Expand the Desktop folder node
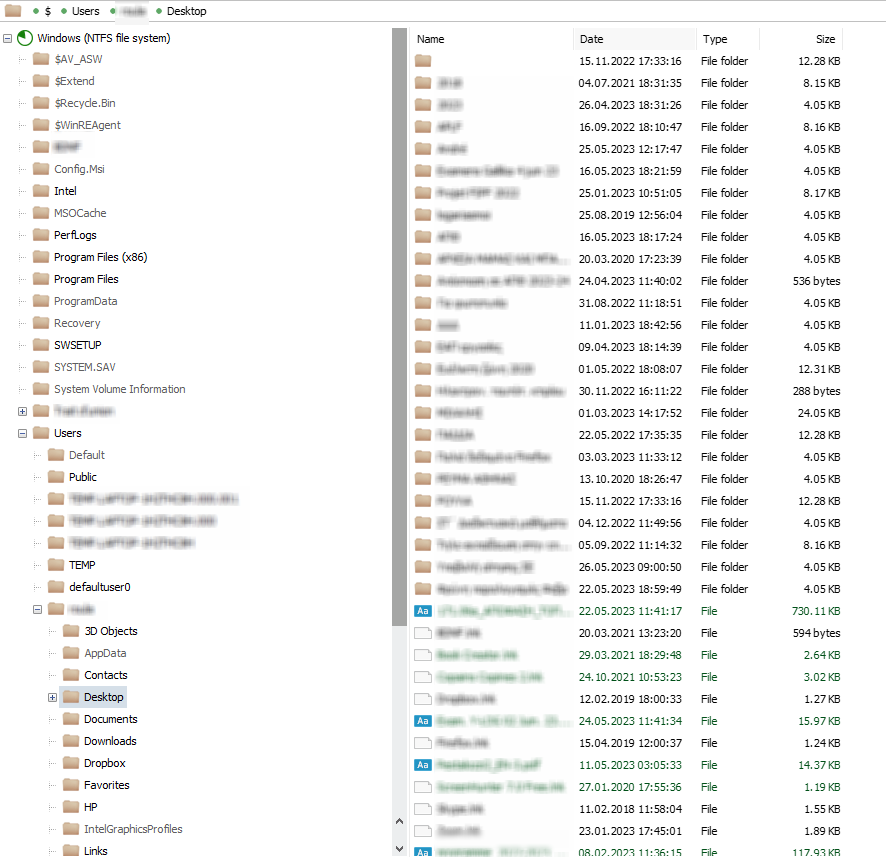Image resolution: width=886 pixels, height=857 pixels. point(53,697)
